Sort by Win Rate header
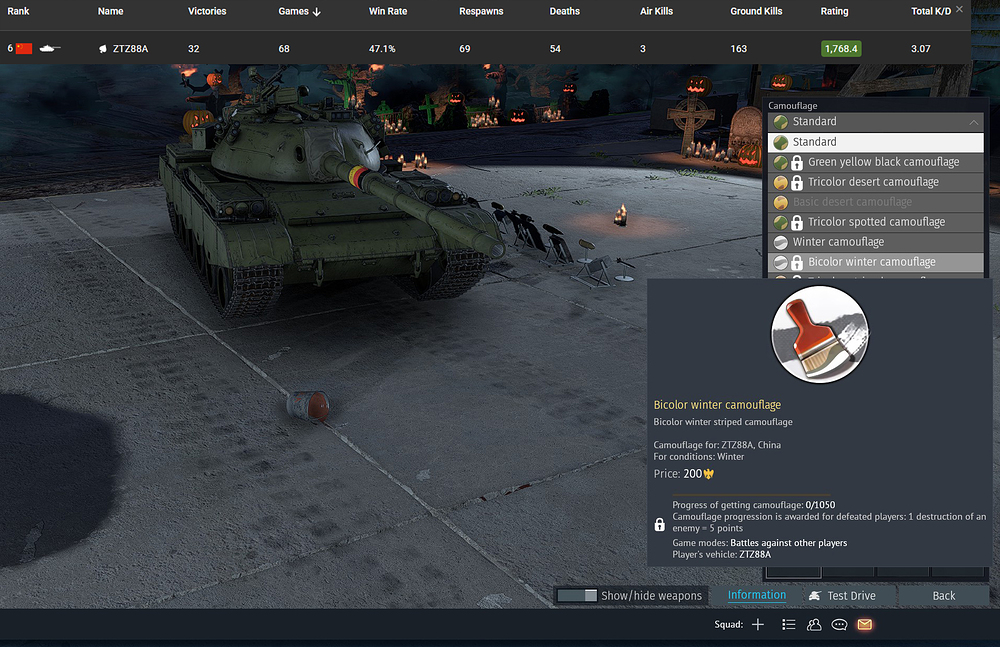The width and height of the screenshot is (1000, 647). [388, 11]
